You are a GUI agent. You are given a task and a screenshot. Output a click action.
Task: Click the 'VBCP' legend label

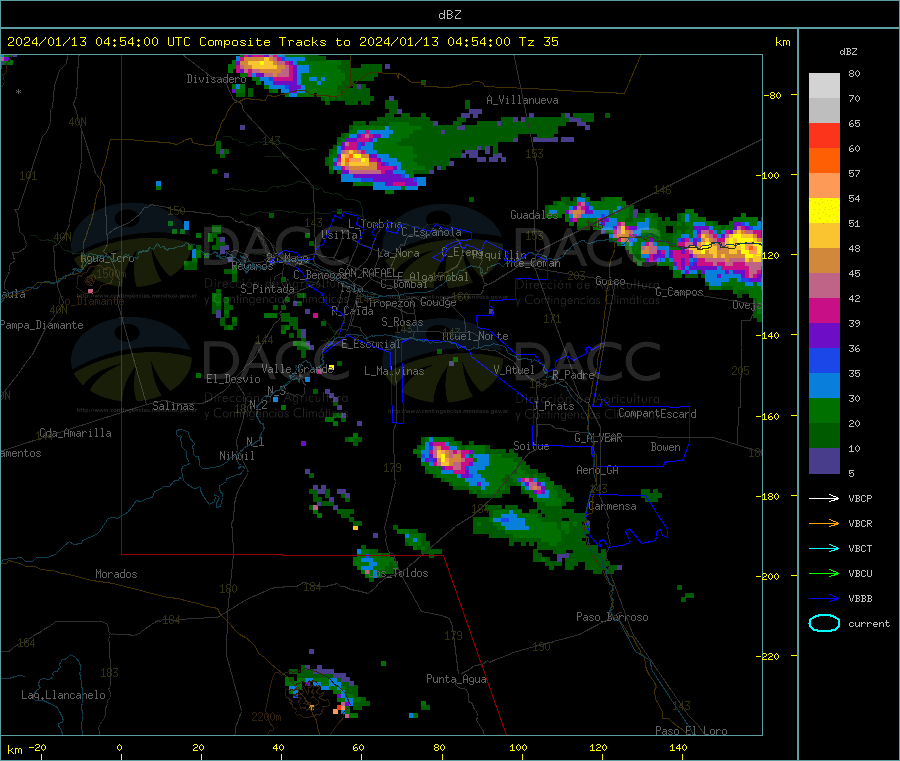[860, 498]
